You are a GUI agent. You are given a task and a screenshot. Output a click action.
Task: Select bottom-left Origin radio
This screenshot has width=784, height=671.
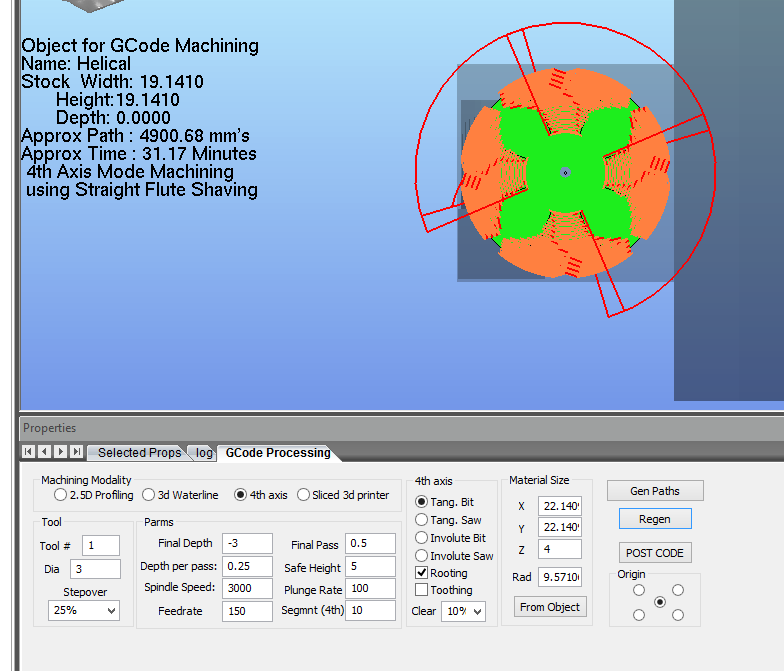[639, 615]
